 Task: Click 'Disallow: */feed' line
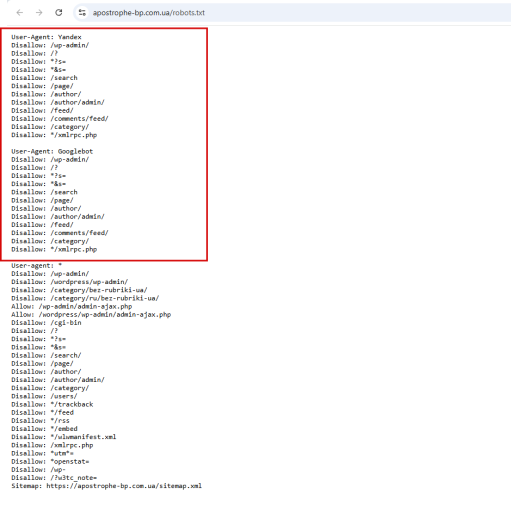[42, 413]
